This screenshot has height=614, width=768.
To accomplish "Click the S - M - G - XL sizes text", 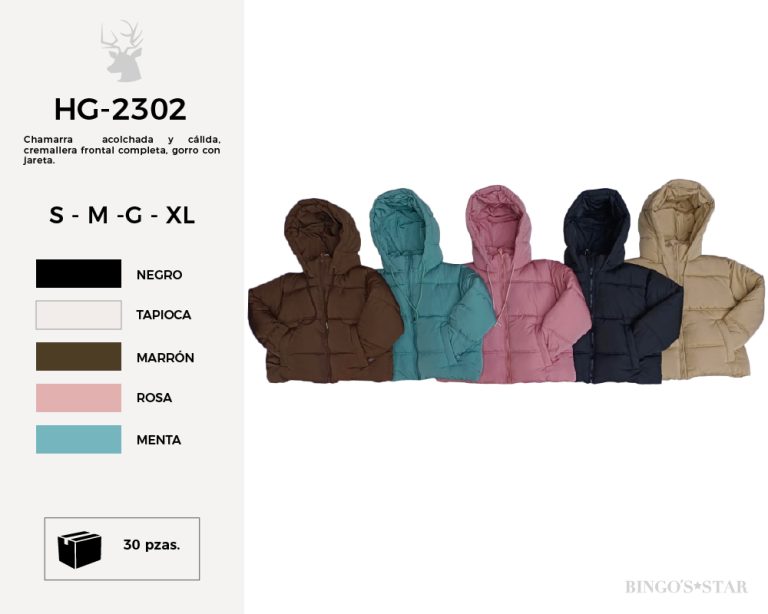I will (122, 215).
